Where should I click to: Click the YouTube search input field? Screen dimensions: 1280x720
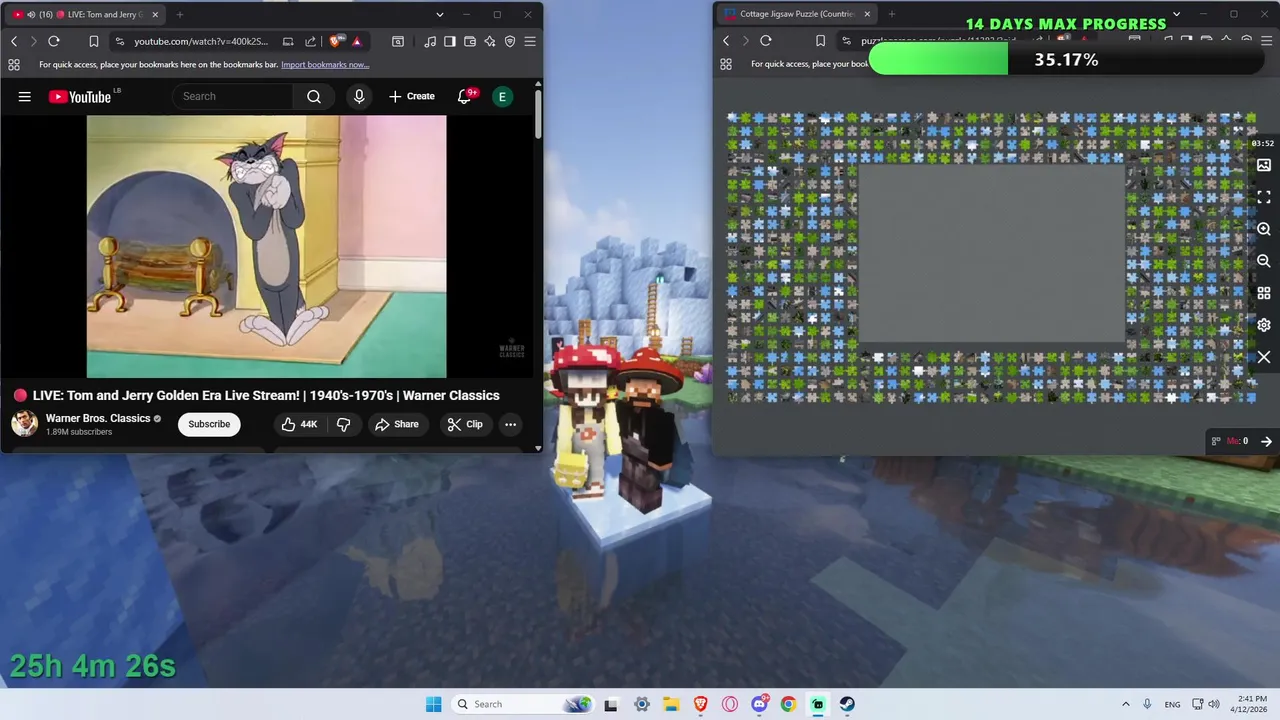click(233, 96)
